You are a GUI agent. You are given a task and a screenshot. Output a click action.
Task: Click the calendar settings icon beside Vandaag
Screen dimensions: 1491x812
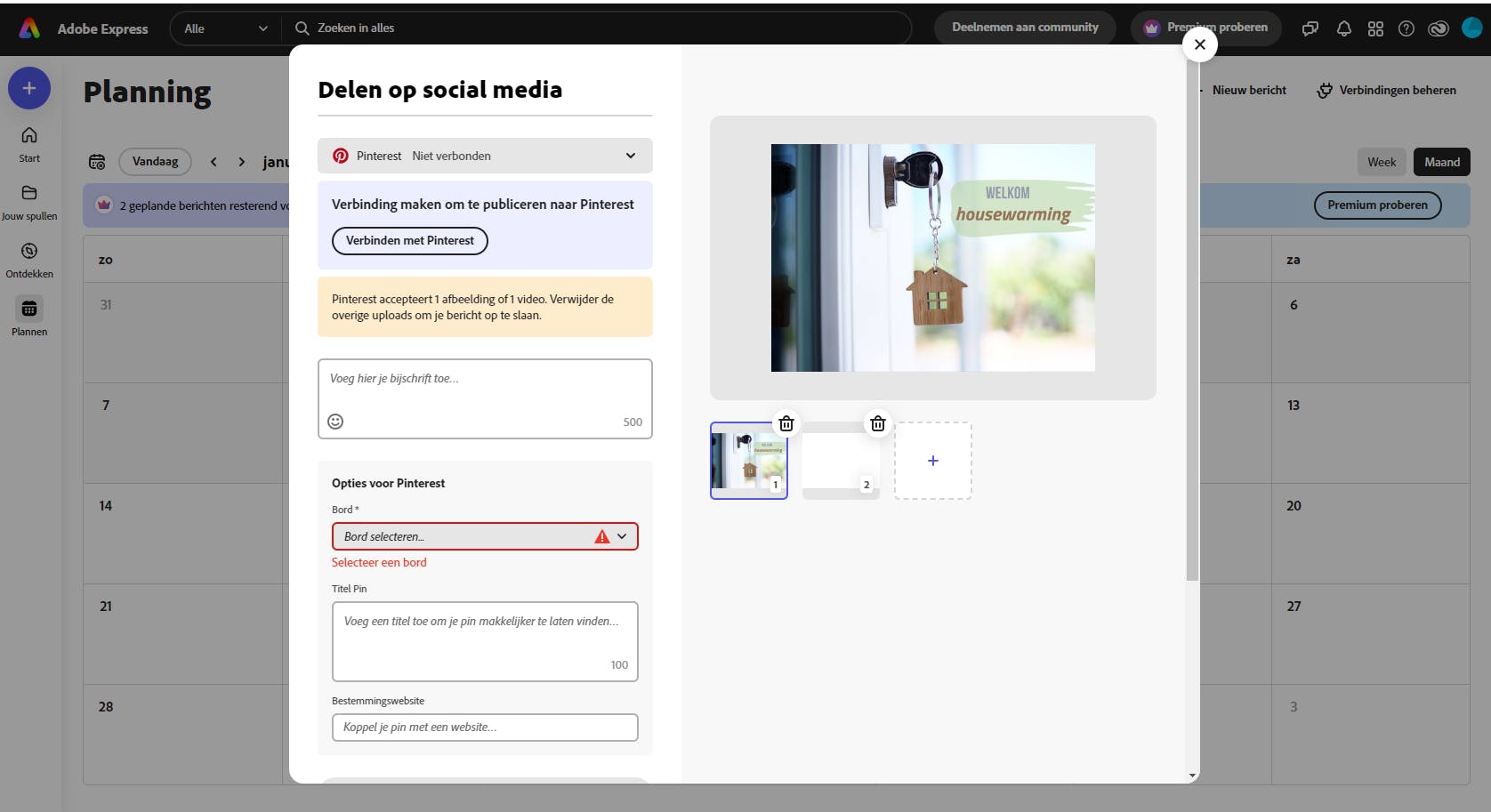pyautogui.click(x=97, y=162)
